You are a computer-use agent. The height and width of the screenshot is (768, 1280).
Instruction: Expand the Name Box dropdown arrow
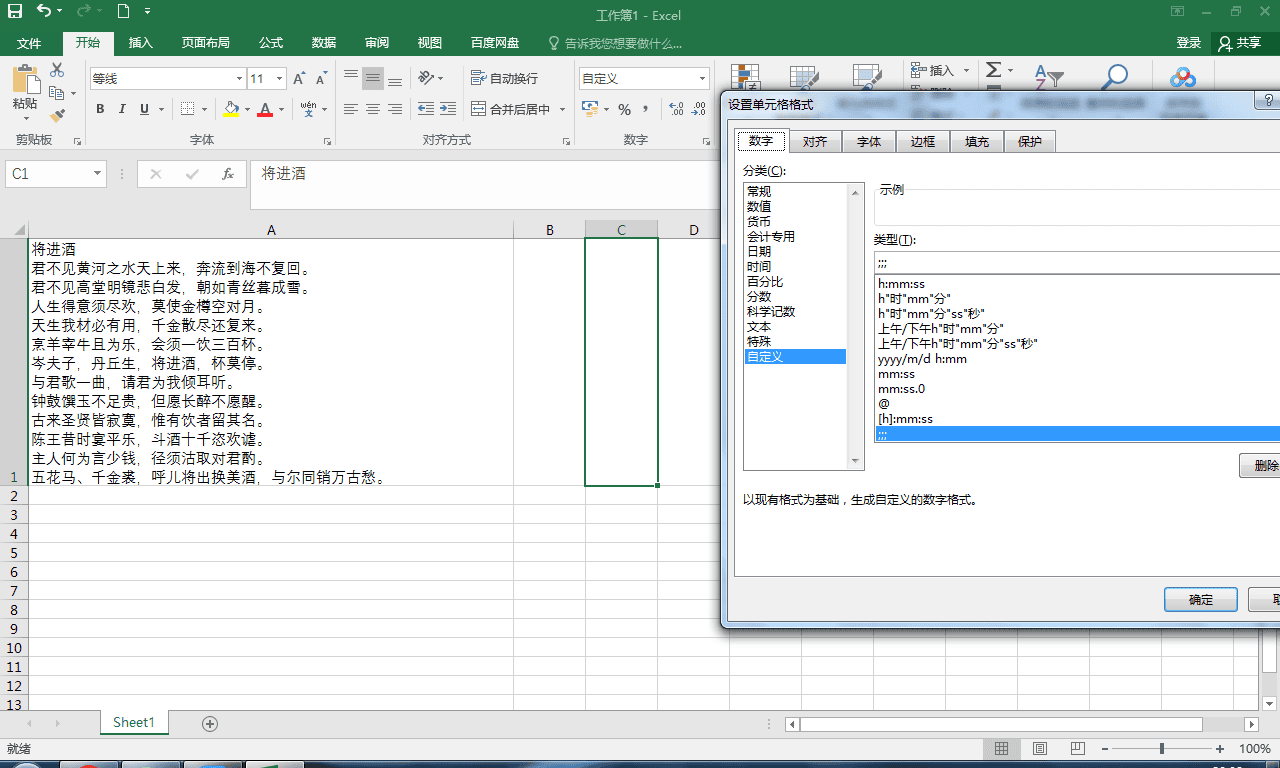pyautogui.click(x=97, y=174)
